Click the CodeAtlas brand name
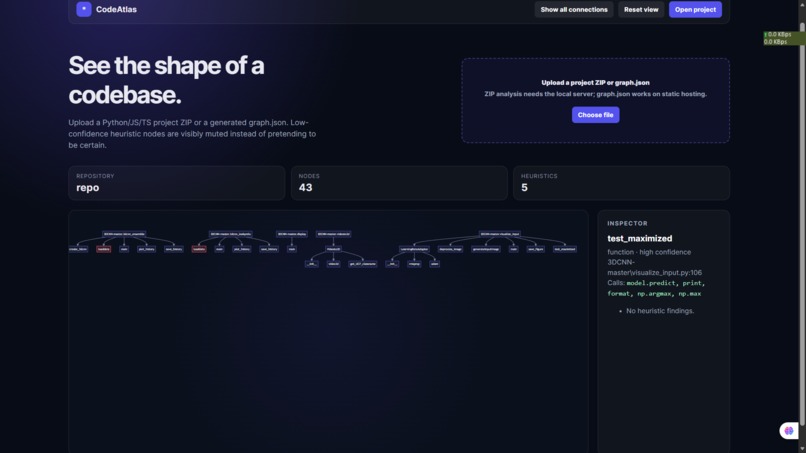The height and width of the screenshot is (453, 806). (x=116, y=9)
